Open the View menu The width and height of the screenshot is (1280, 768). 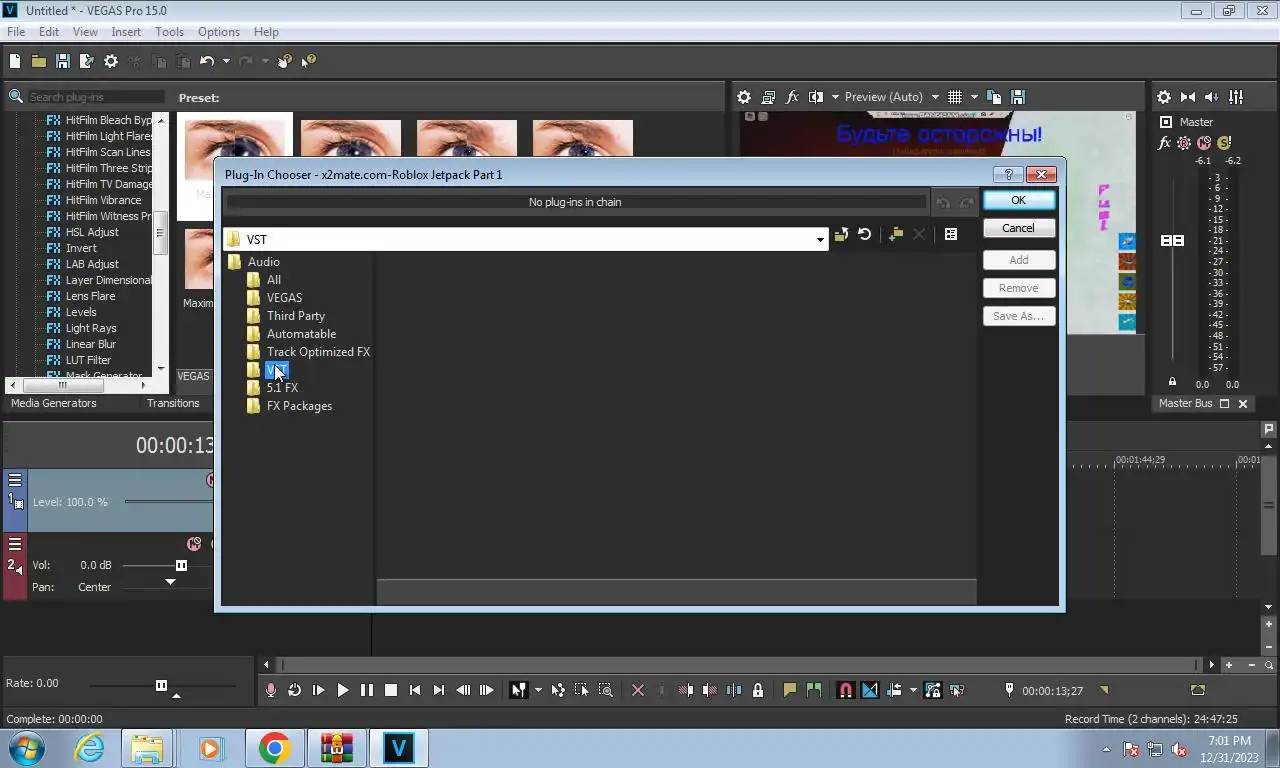pyautogui.click(x=85, y=32)
